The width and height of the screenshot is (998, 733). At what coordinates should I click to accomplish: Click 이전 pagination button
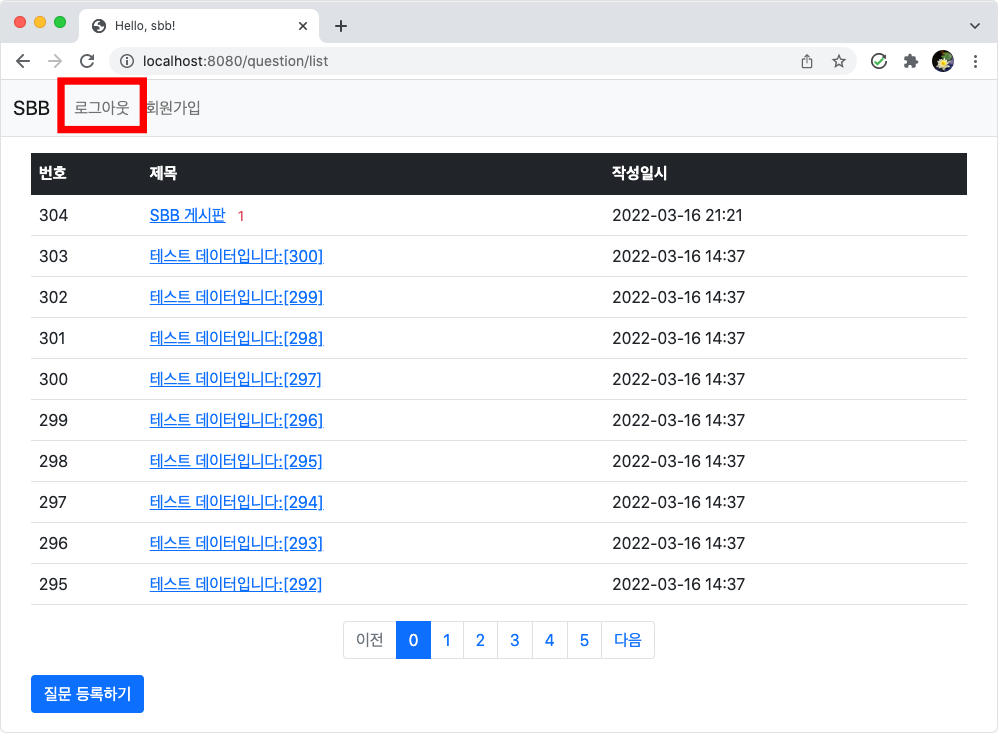pyautogui.click(x=370, y=640)
